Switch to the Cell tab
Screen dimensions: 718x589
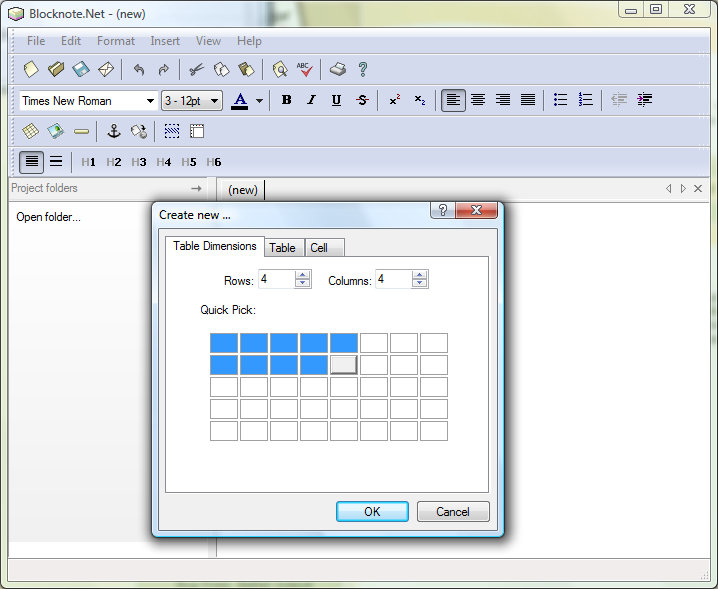pos(324,248)
